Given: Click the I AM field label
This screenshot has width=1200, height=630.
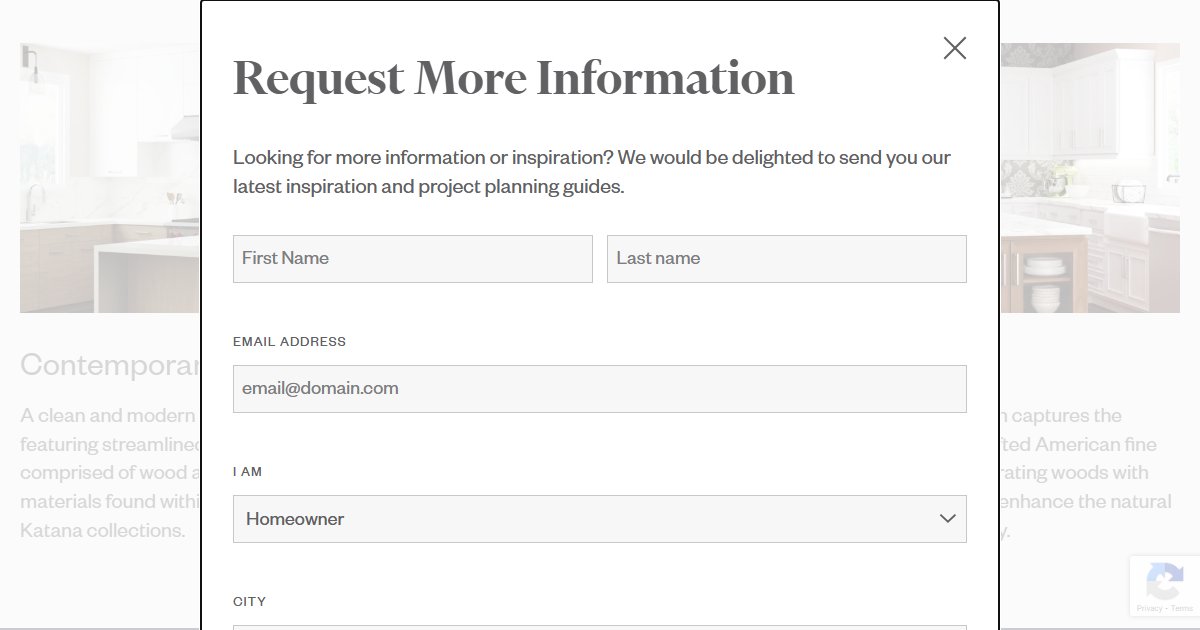Looking at the screenshot, I should tap(247, 472).
